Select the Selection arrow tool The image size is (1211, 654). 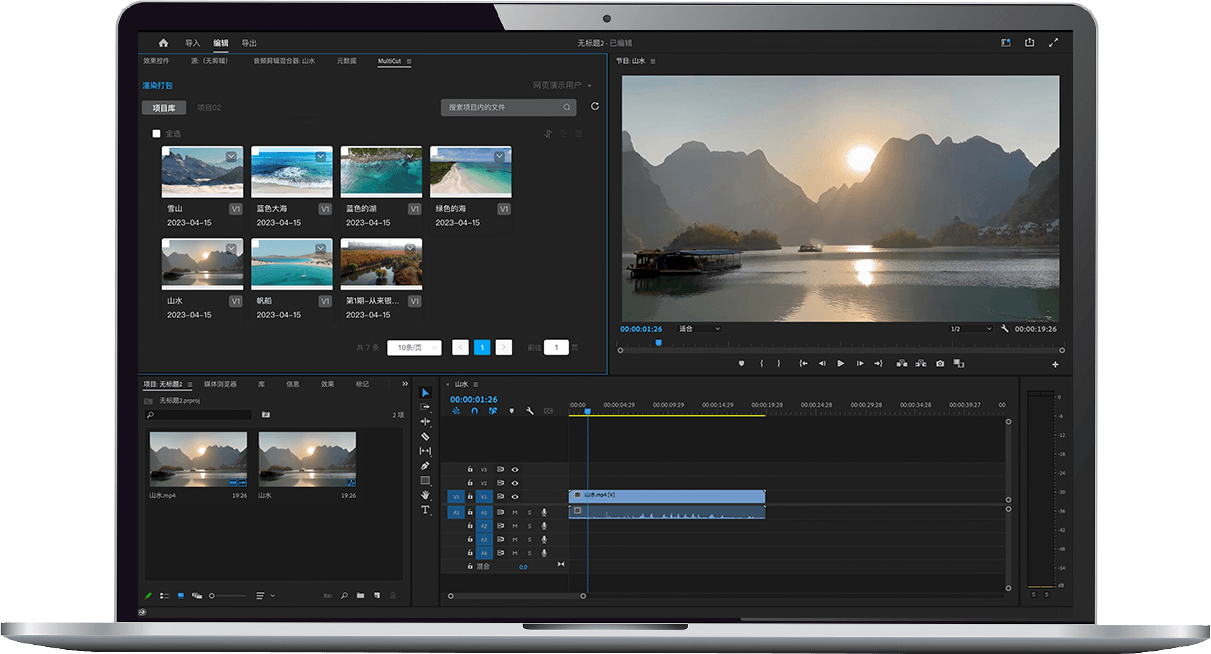(425, 392)
